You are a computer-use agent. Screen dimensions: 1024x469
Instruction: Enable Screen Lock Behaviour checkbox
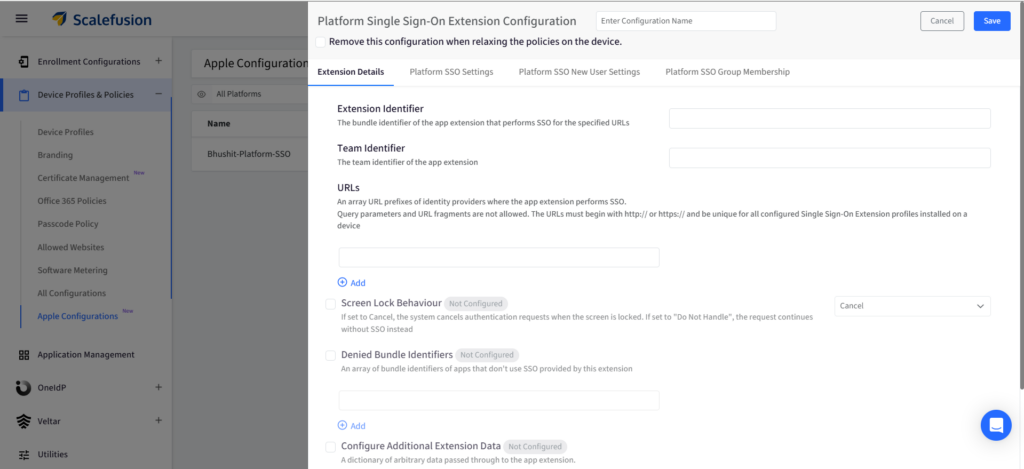(331, 304)
